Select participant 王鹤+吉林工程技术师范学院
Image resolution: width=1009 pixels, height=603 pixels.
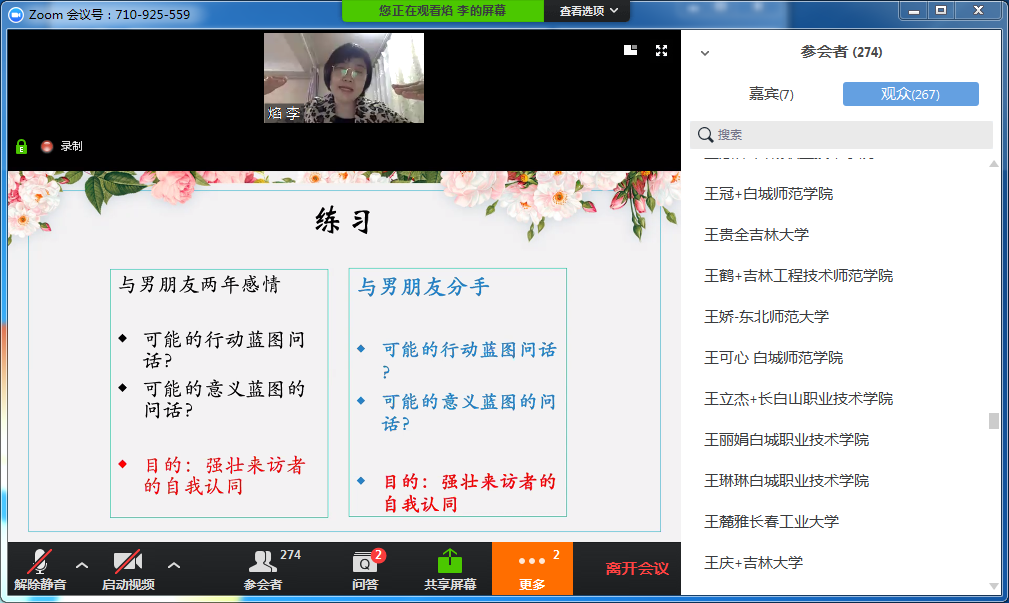pyautogui.click(x=798, y=276)
